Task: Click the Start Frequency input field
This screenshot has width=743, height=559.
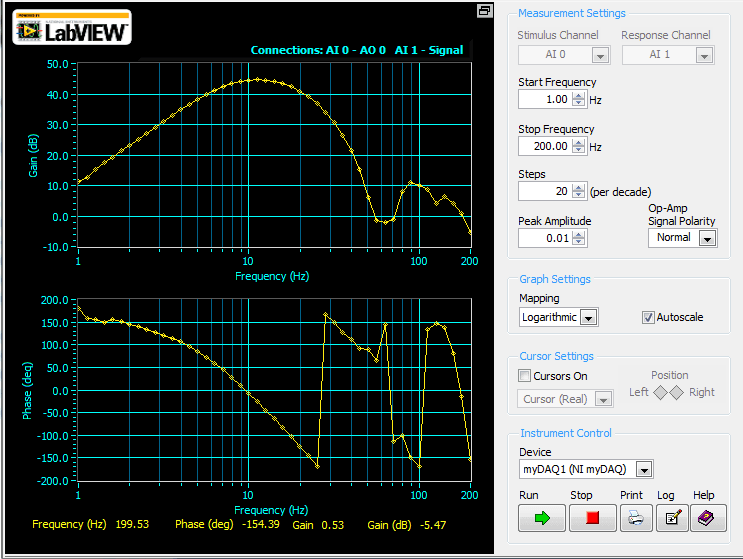Action: (544, 99)
